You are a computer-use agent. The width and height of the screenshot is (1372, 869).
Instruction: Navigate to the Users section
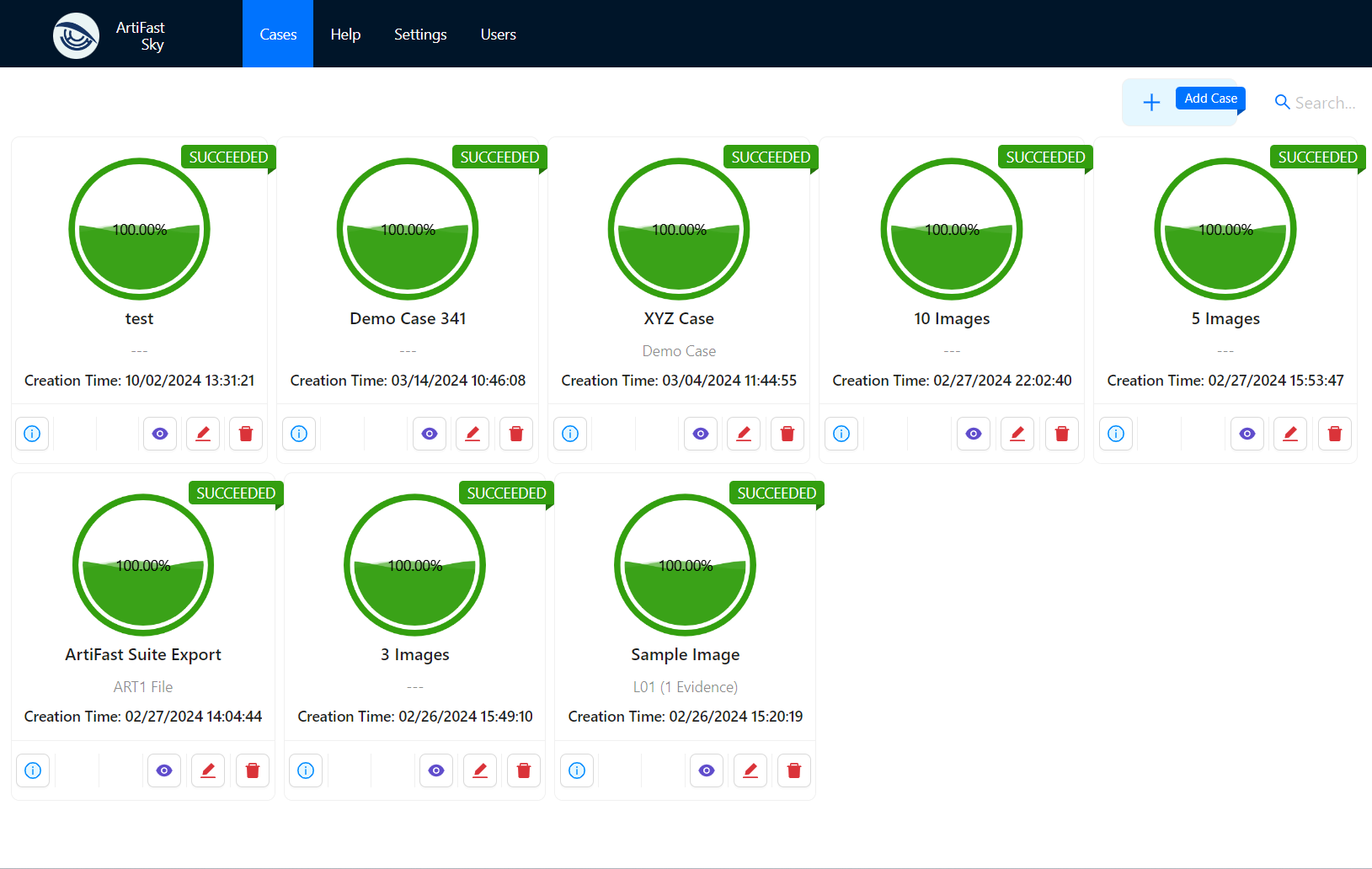click(498, 35)
